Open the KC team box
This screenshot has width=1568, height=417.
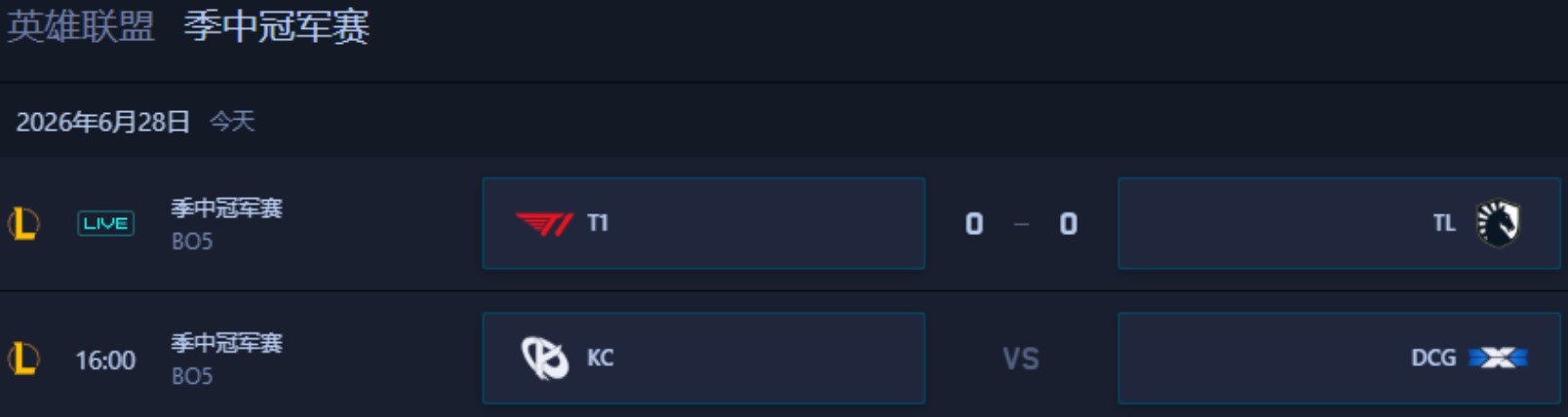tap(703, 358)
